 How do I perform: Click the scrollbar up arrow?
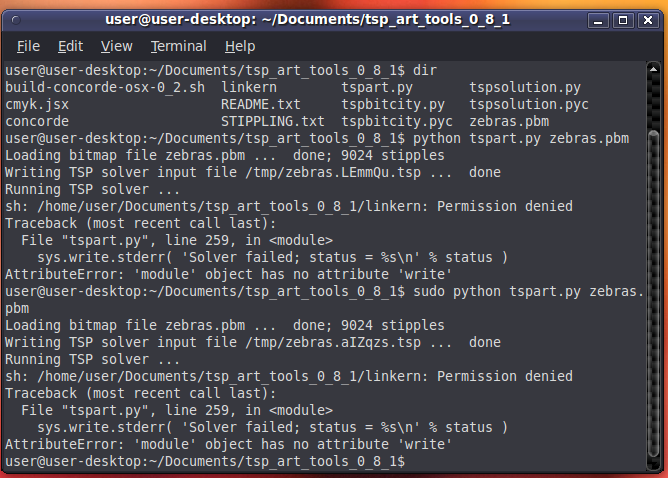click(653, 69)
